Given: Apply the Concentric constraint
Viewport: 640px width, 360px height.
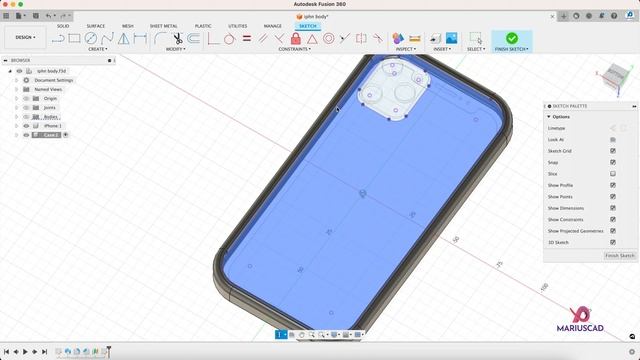Looking at the screenshot, I should coord(329,39).
